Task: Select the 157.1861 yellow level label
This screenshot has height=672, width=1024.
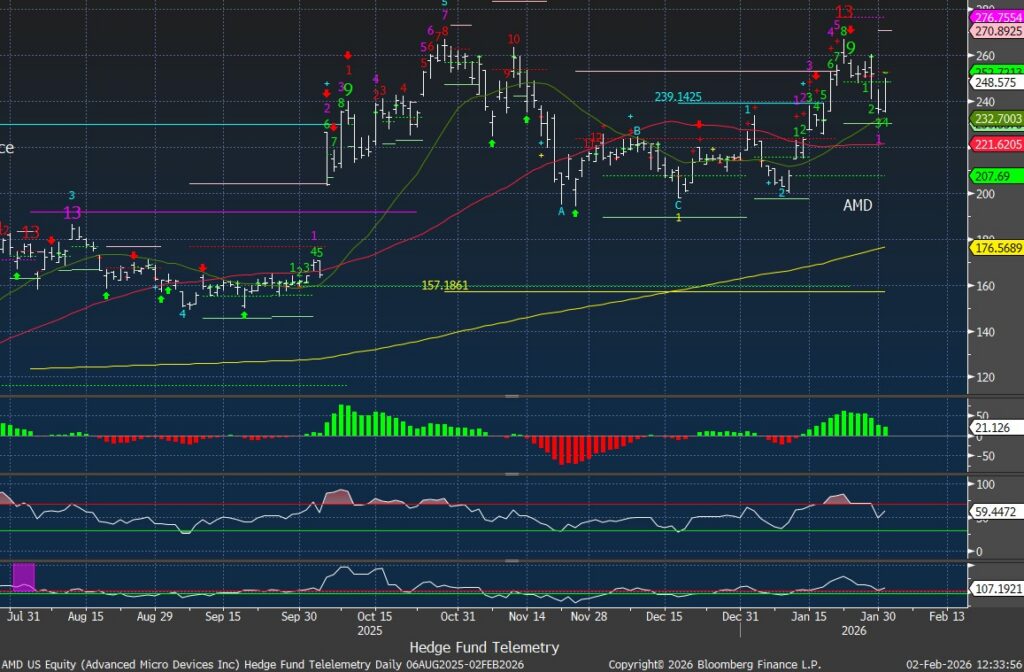Action: click(x=445, y=286)
